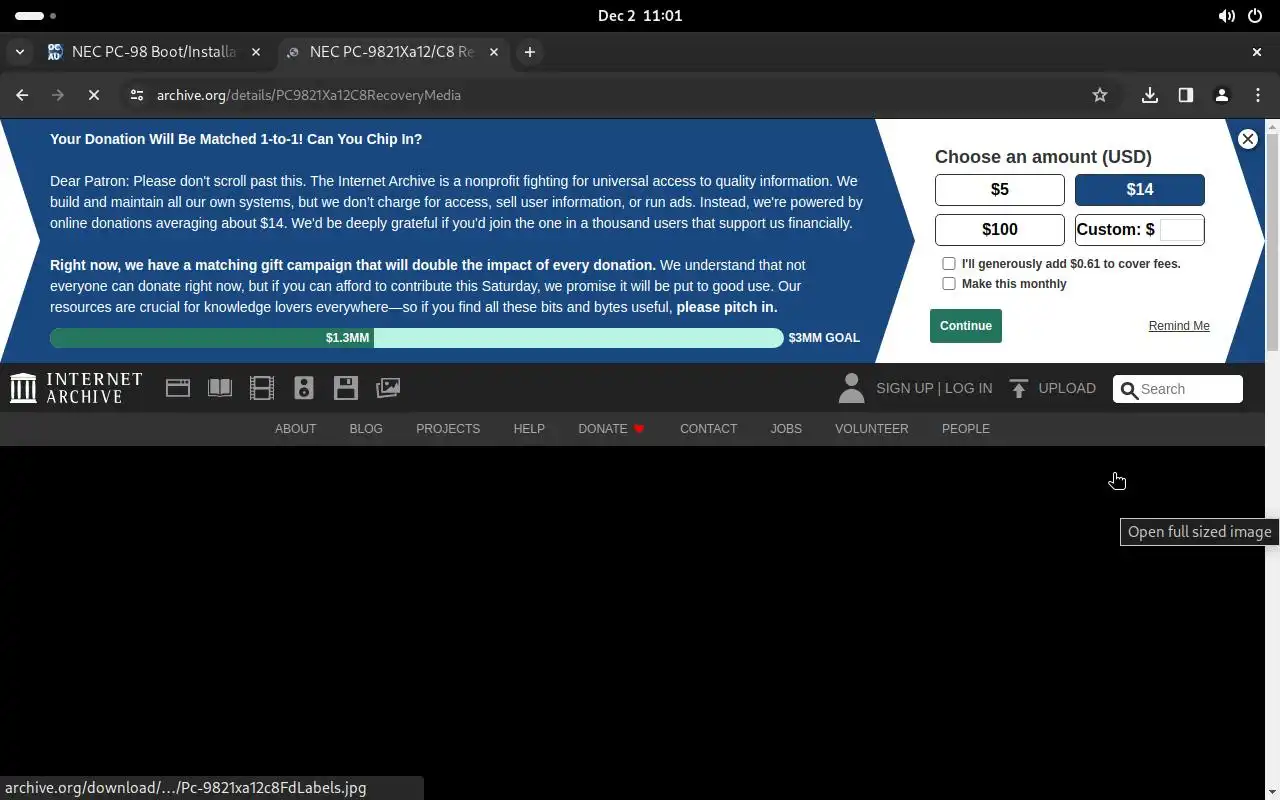Screen dimensions: 1280x800
Task: Open the PEOPLE menu item
Action: (966, 429)
